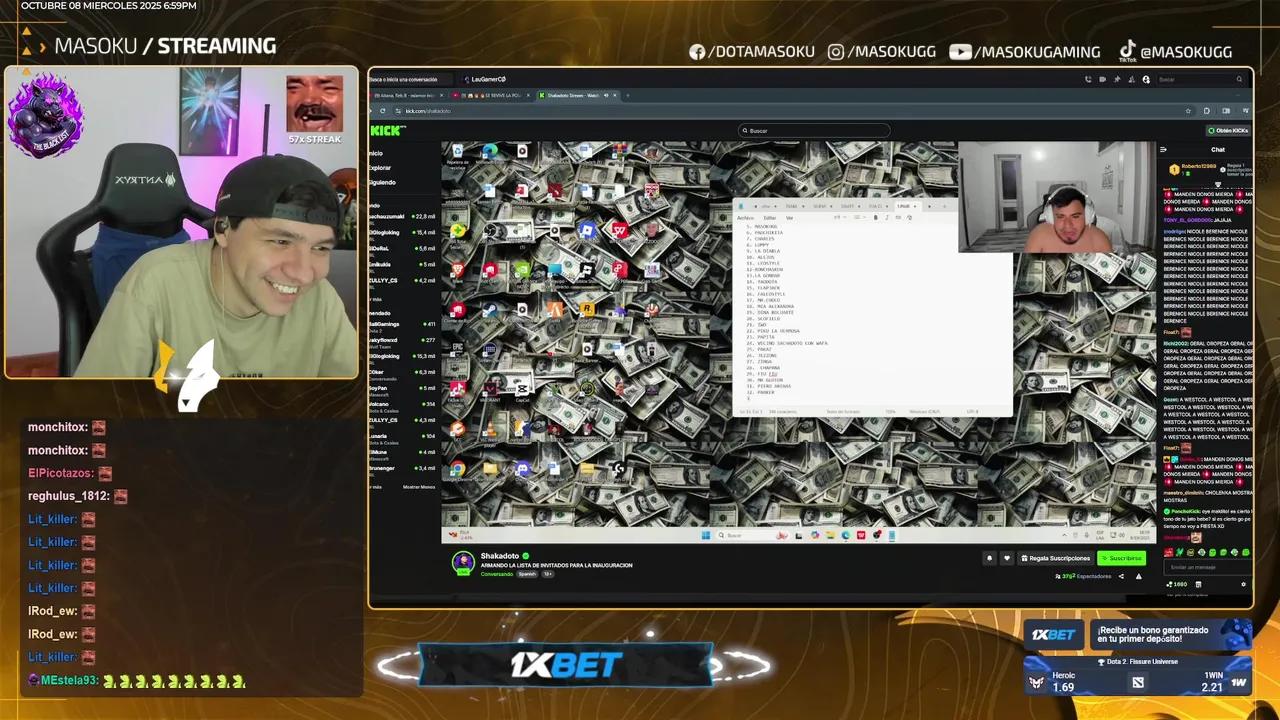Bookmark the page with the star icon

(1188, 110)
